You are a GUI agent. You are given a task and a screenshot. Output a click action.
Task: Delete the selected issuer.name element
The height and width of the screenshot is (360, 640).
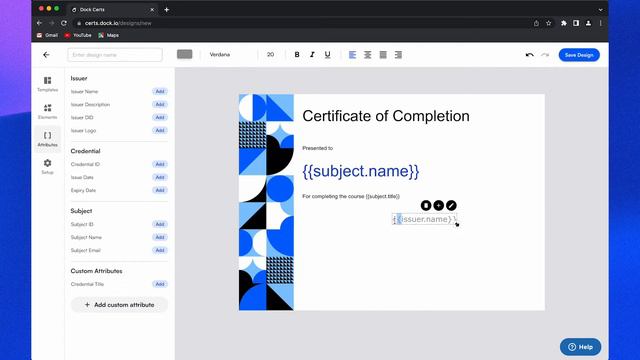coord(426,205)
